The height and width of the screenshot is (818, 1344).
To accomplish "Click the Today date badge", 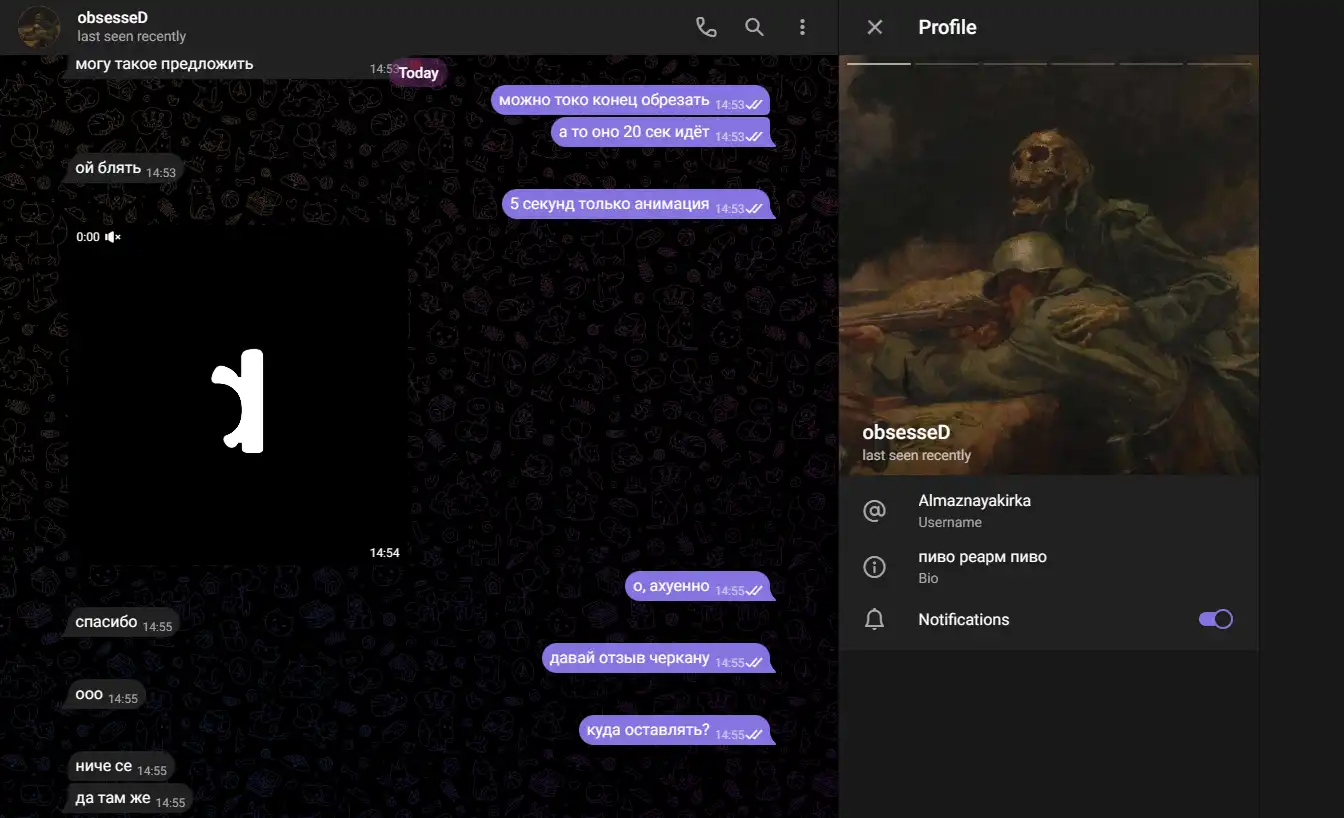I will [419, 72].
